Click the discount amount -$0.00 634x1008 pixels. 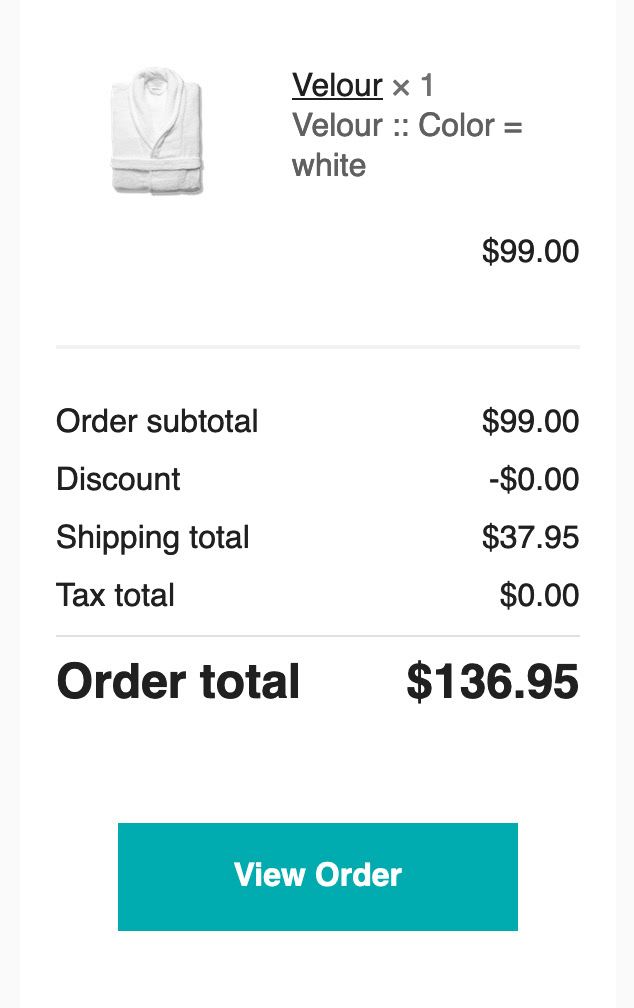[534, 480]
